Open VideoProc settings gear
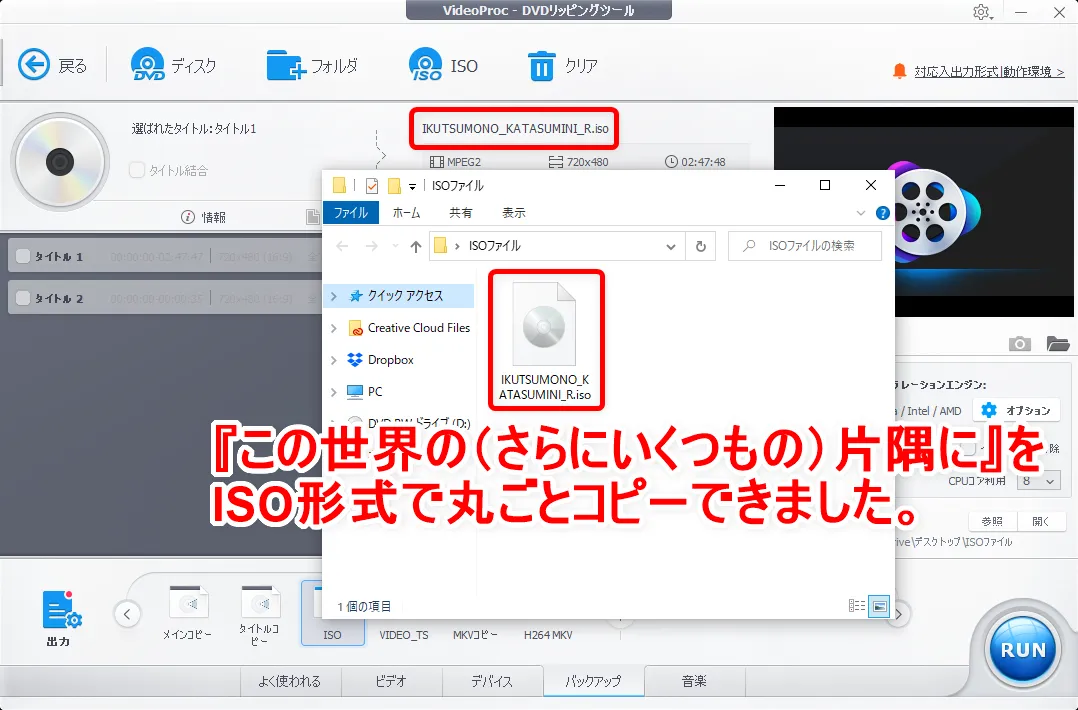Image resolution: width=1078 pixels, height=710 pixels. pos(982,12)
